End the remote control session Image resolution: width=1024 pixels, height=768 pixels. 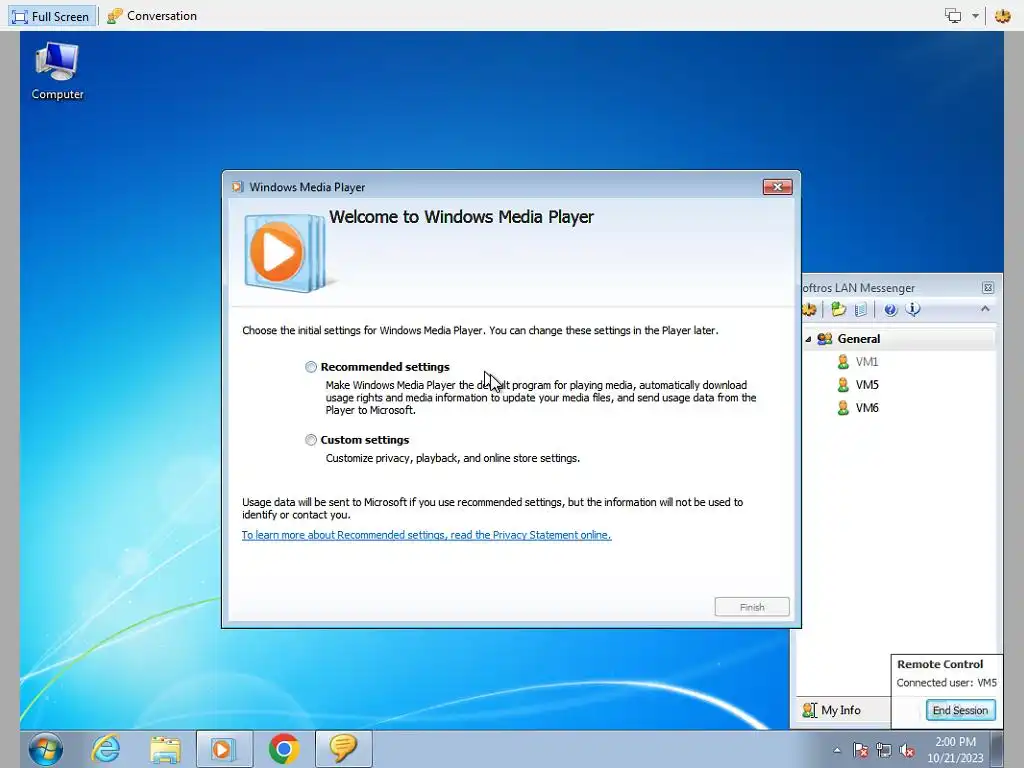tap(960, 710)
